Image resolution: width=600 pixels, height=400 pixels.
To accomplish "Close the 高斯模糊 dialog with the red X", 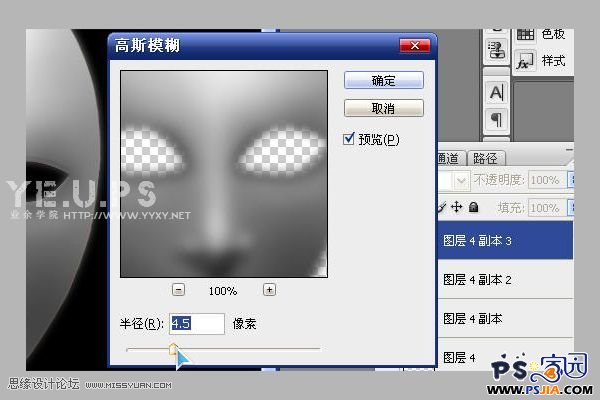I will (x=414, y=46).
